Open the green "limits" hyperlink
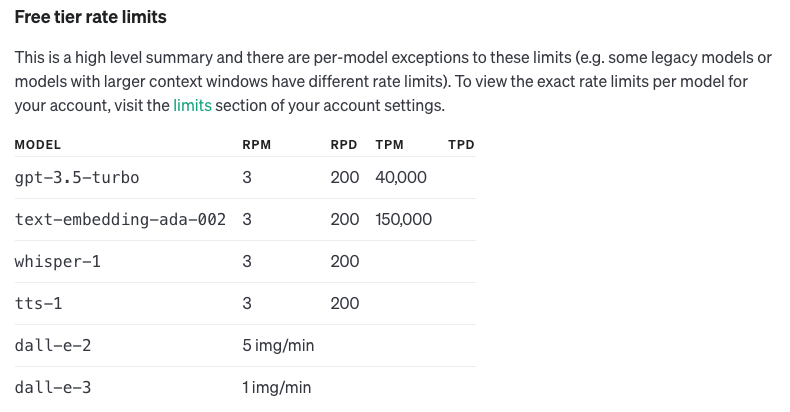790x412 pixels. click(192, 104)
